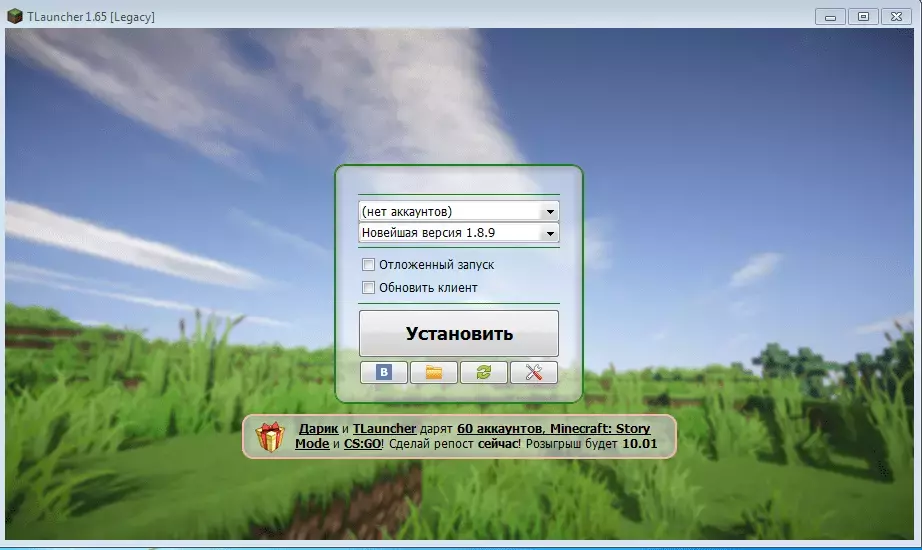Enable the Отложенный запуск checkbox
Image resolution: width=922 pixels, height=550 pixels.
[368, 265]
